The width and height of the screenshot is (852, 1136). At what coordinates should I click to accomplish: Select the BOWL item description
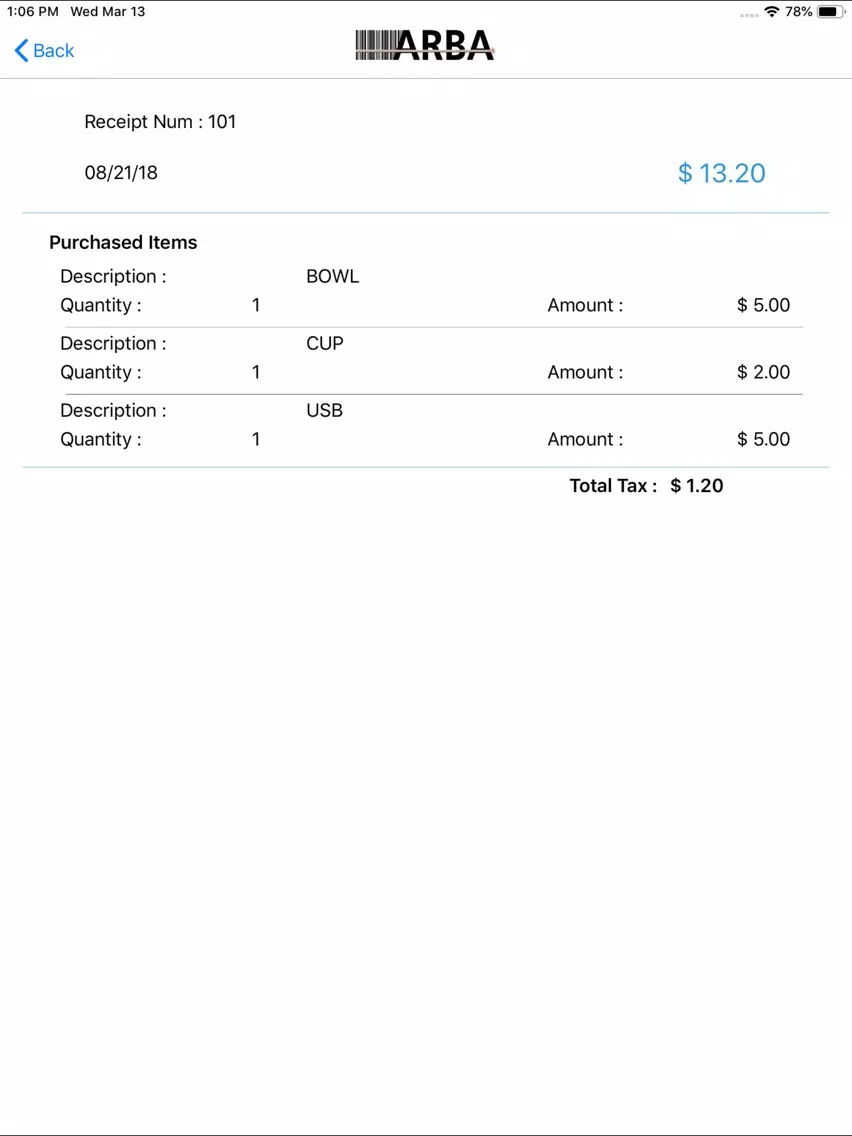click(x=332, y=277)
